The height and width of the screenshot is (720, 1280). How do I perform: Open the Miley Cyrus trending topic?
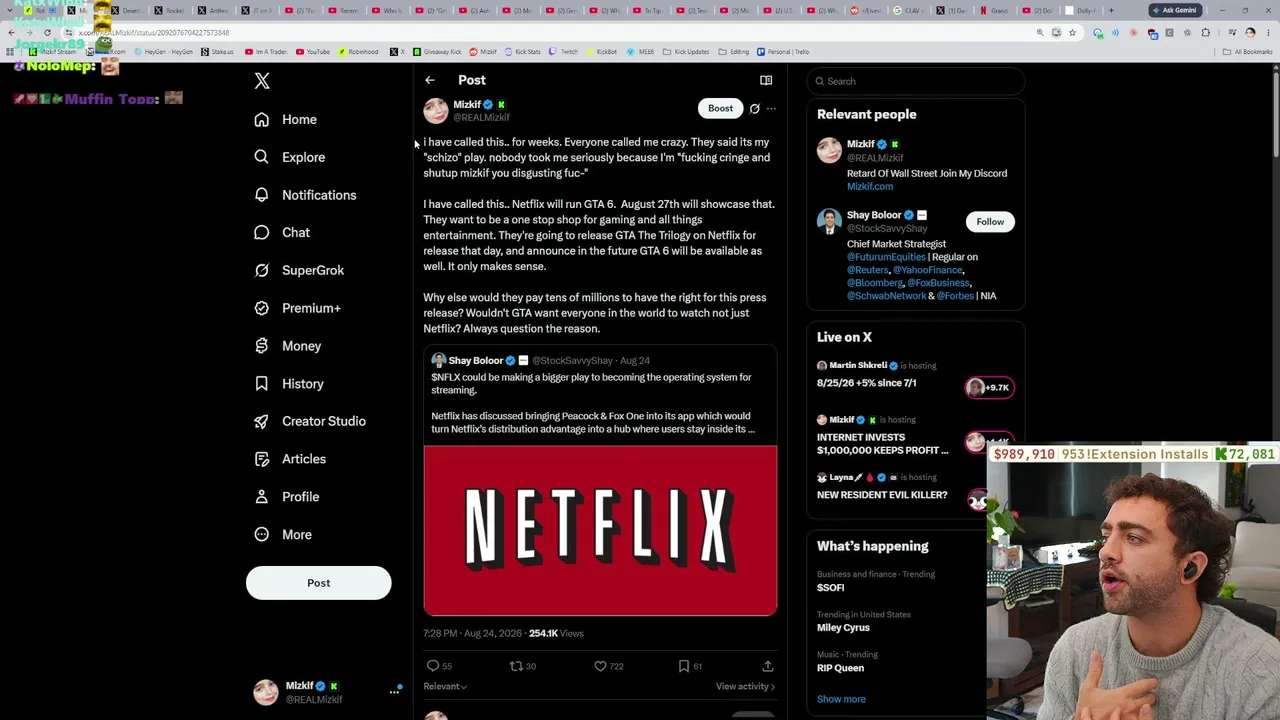tap(843, 628)
